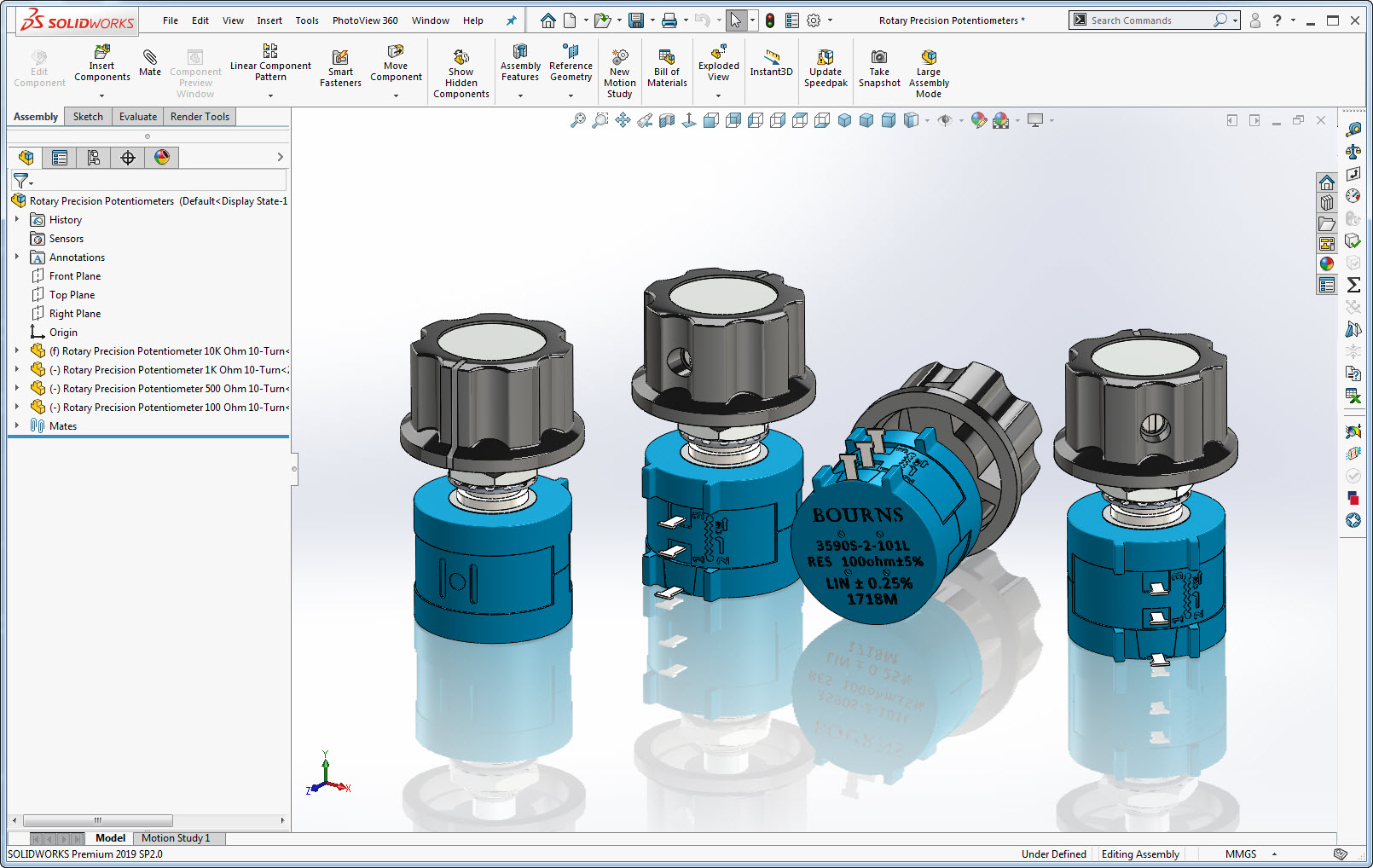Click Reference Geometry icon
The image size is (1373, 868).
(571, 64)
